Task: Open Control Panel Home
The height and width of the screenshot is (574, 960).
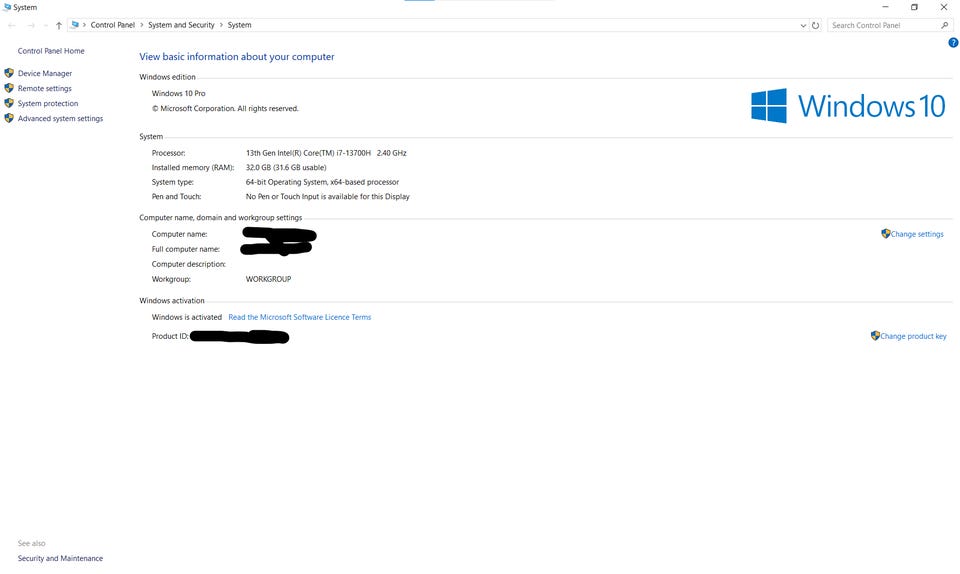Action: (51, 51)
